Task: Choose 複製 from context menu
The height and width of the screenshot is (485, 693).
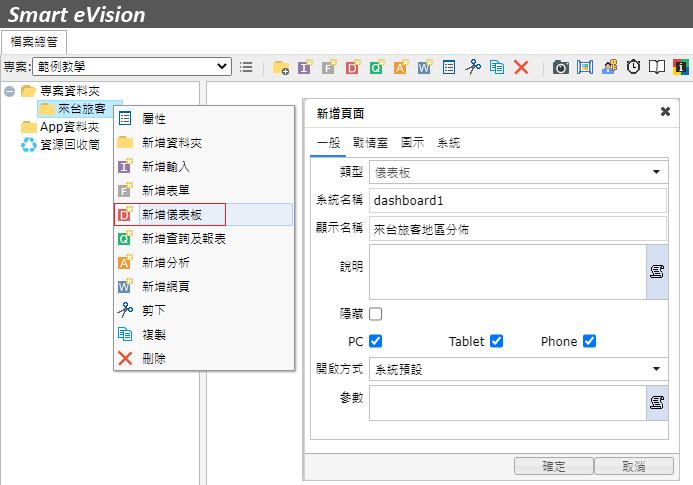Action: click(204, 335)
